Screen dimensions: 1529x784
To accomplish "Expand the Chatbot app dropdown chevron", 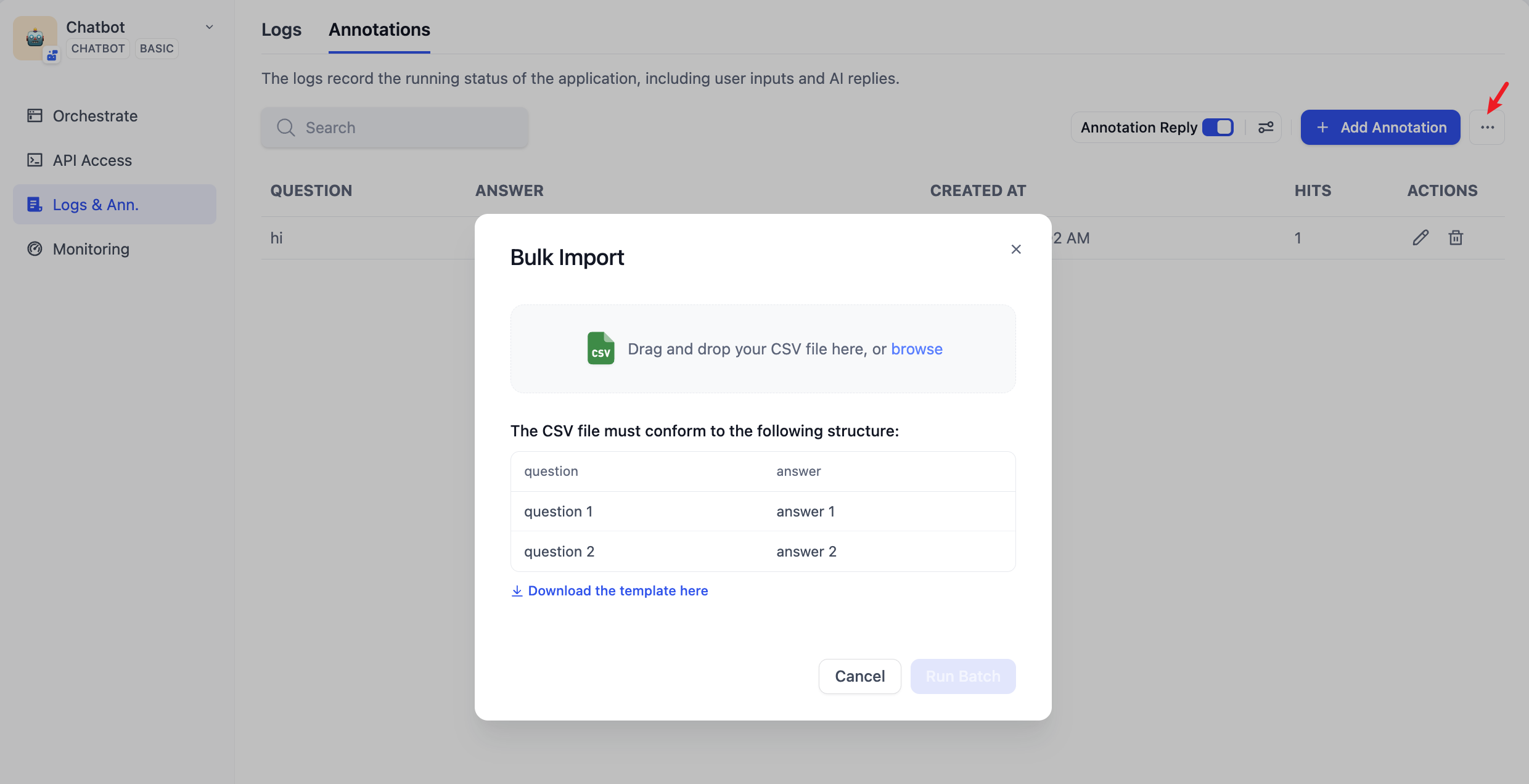I will pos(210,27).
